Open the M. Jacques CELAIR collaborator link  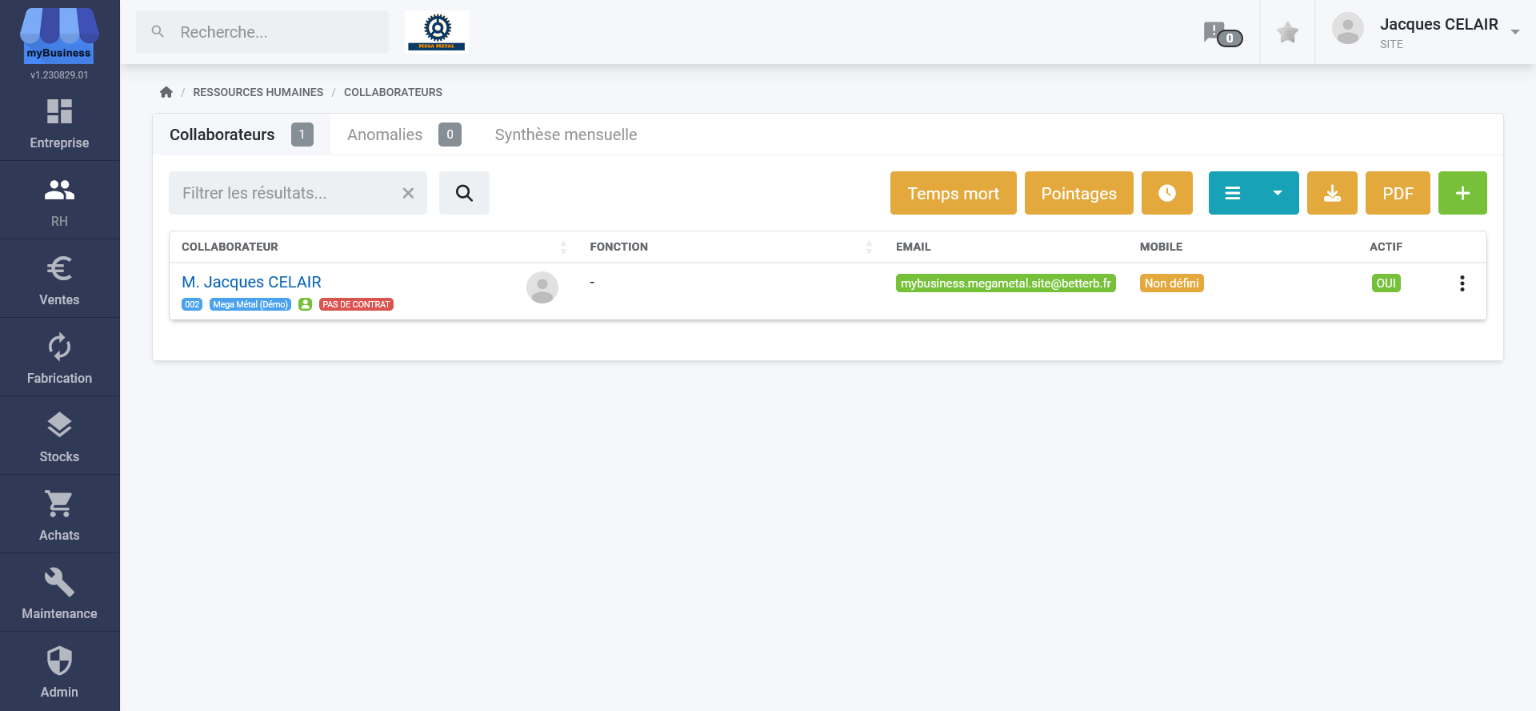click(x=252, y=282)
